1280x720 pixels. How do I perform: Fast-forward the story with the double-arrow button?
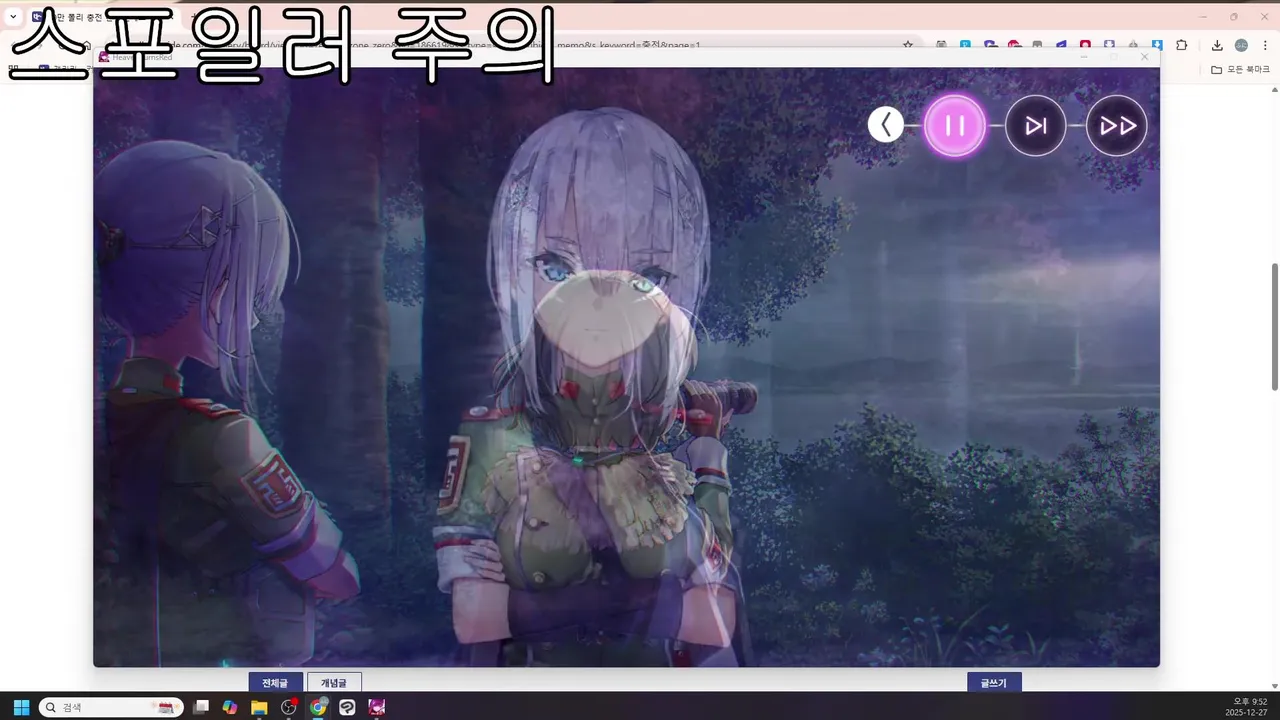1117,126
